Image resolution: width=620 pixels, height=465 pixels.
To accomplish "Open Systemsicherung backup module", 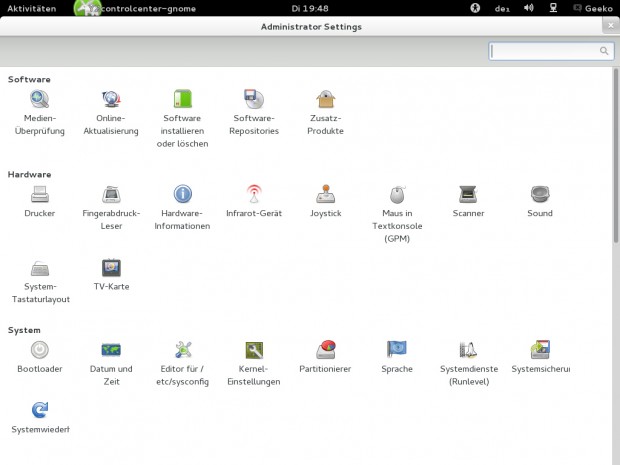I will point(541,357).
